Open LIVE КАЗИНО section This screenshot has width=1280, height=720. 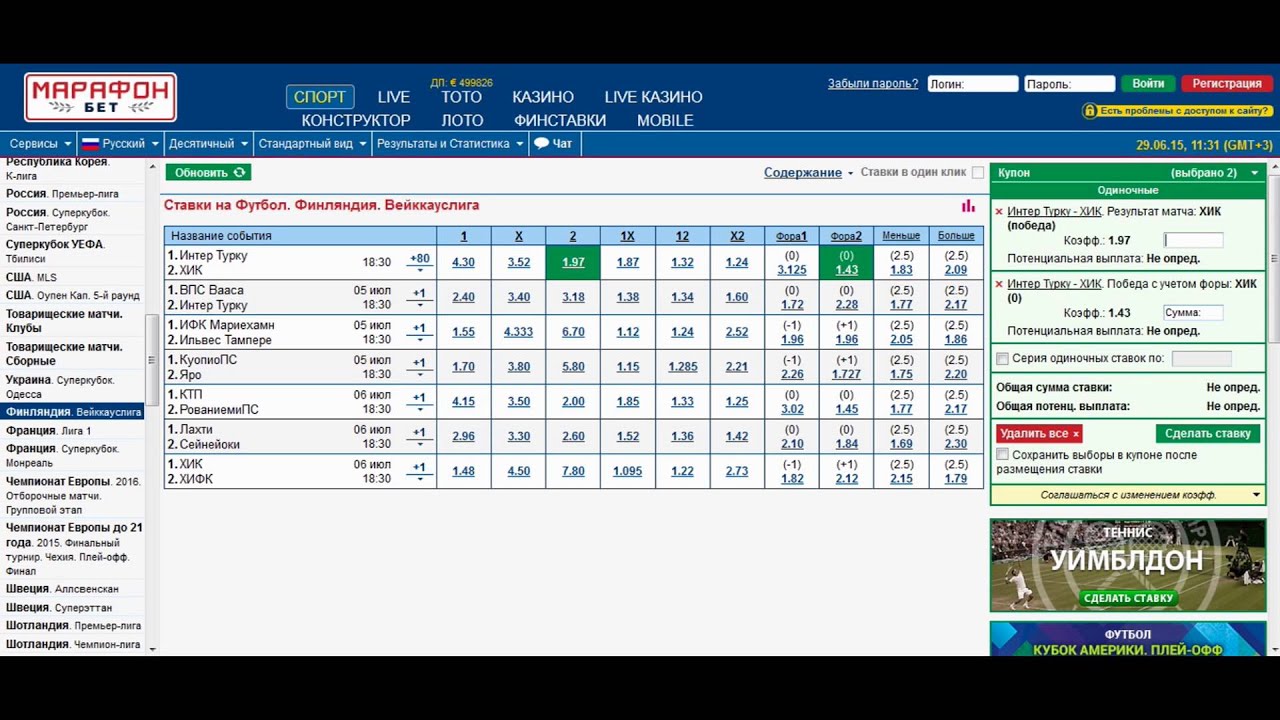[653, 97]
